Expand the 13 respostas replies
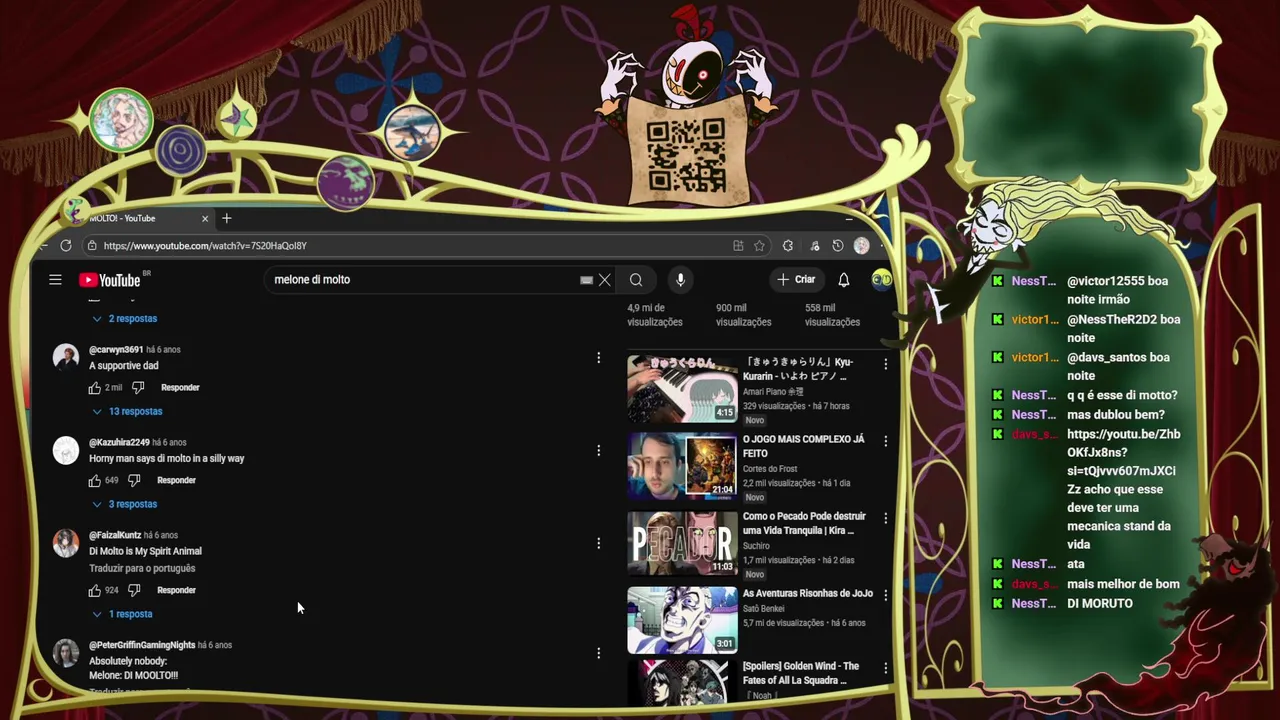Viewport: 1280px width, 720px height. coord(127,411)
